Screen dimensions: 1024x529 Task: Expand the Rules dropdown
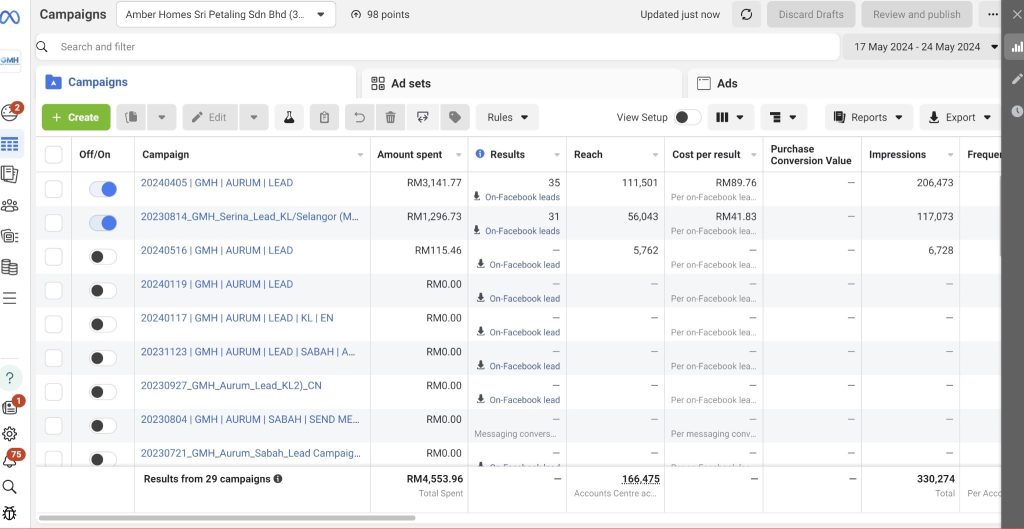coord(507,117)
